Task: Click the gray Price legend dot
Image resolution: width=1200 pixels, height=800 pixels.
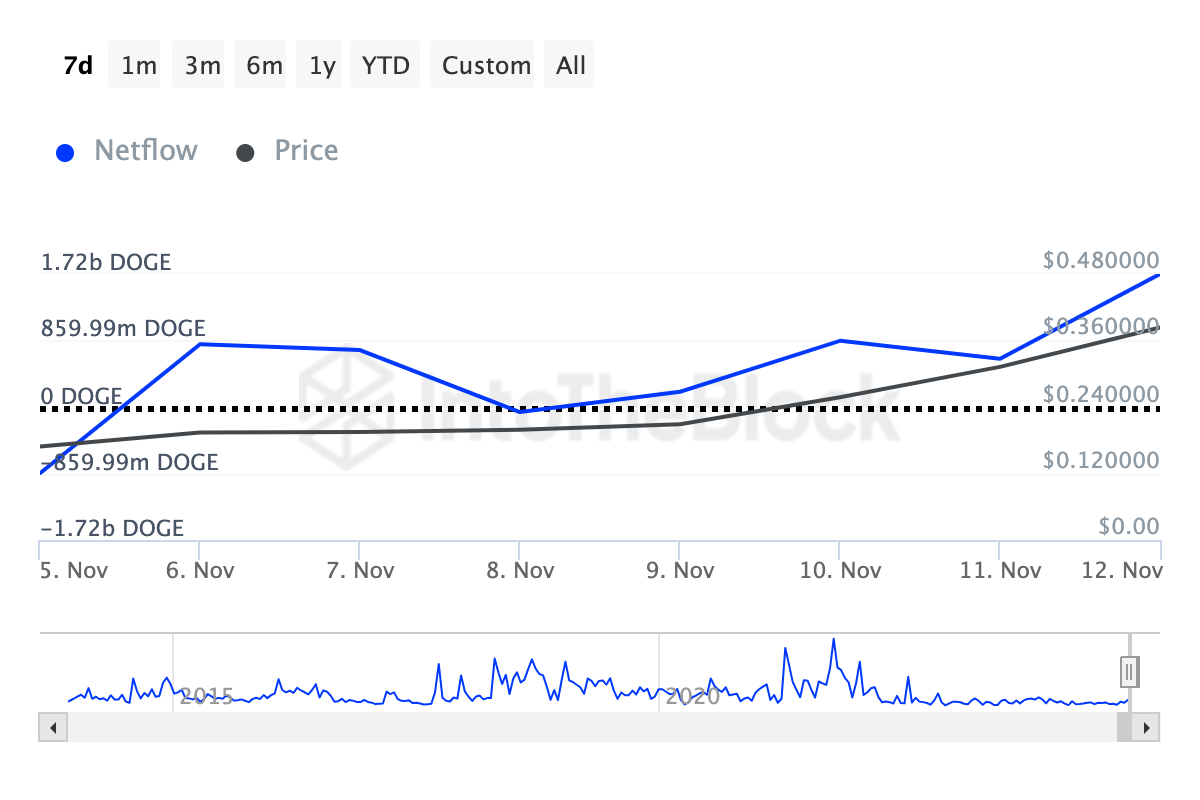Action: coord(245,151)
